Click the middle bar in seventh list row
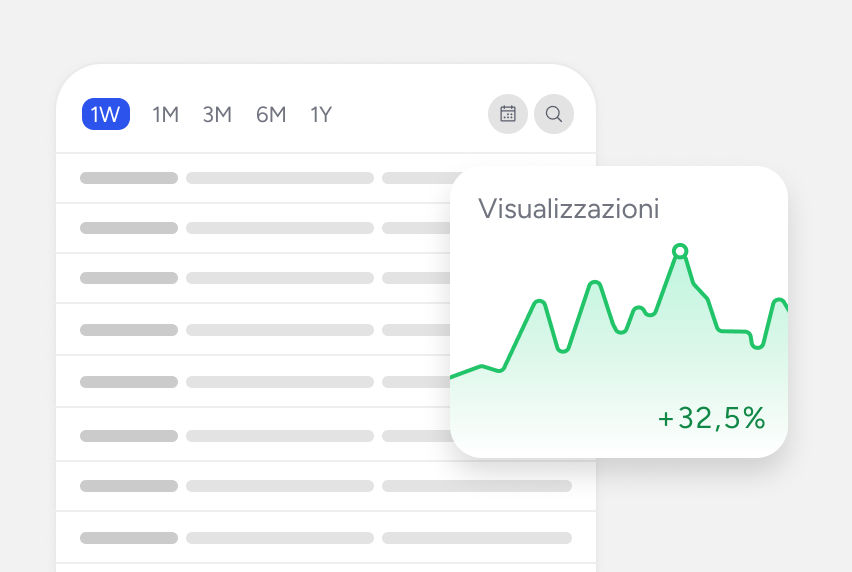Viewport: 852px width, 572px height. pos(280,486)
